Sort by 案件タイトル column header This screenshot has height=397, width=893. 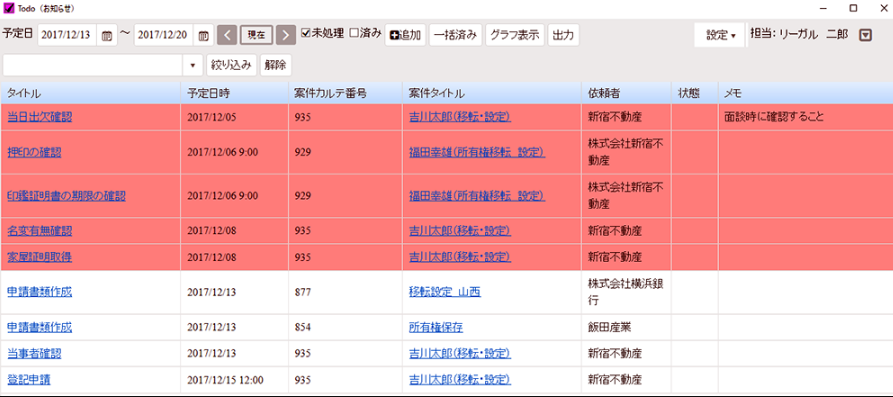pyautogui.click(x=492, y=93)
